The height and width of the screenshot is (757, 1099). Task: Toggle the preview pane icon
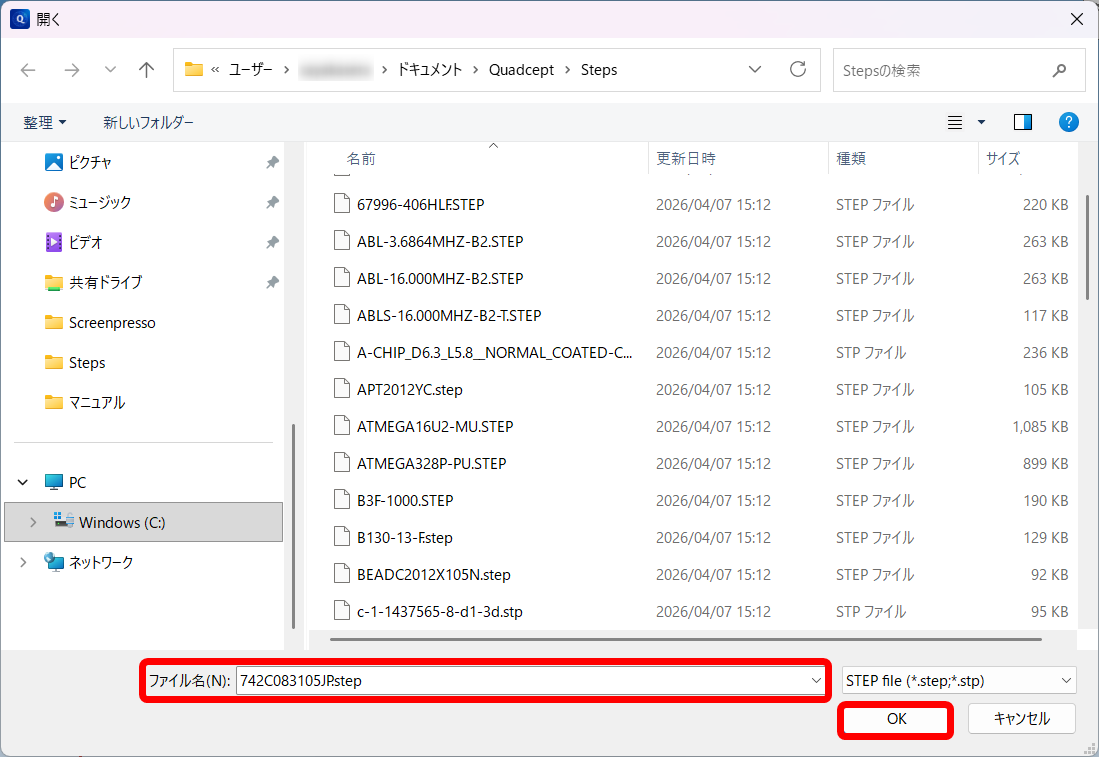[1022, 122]
